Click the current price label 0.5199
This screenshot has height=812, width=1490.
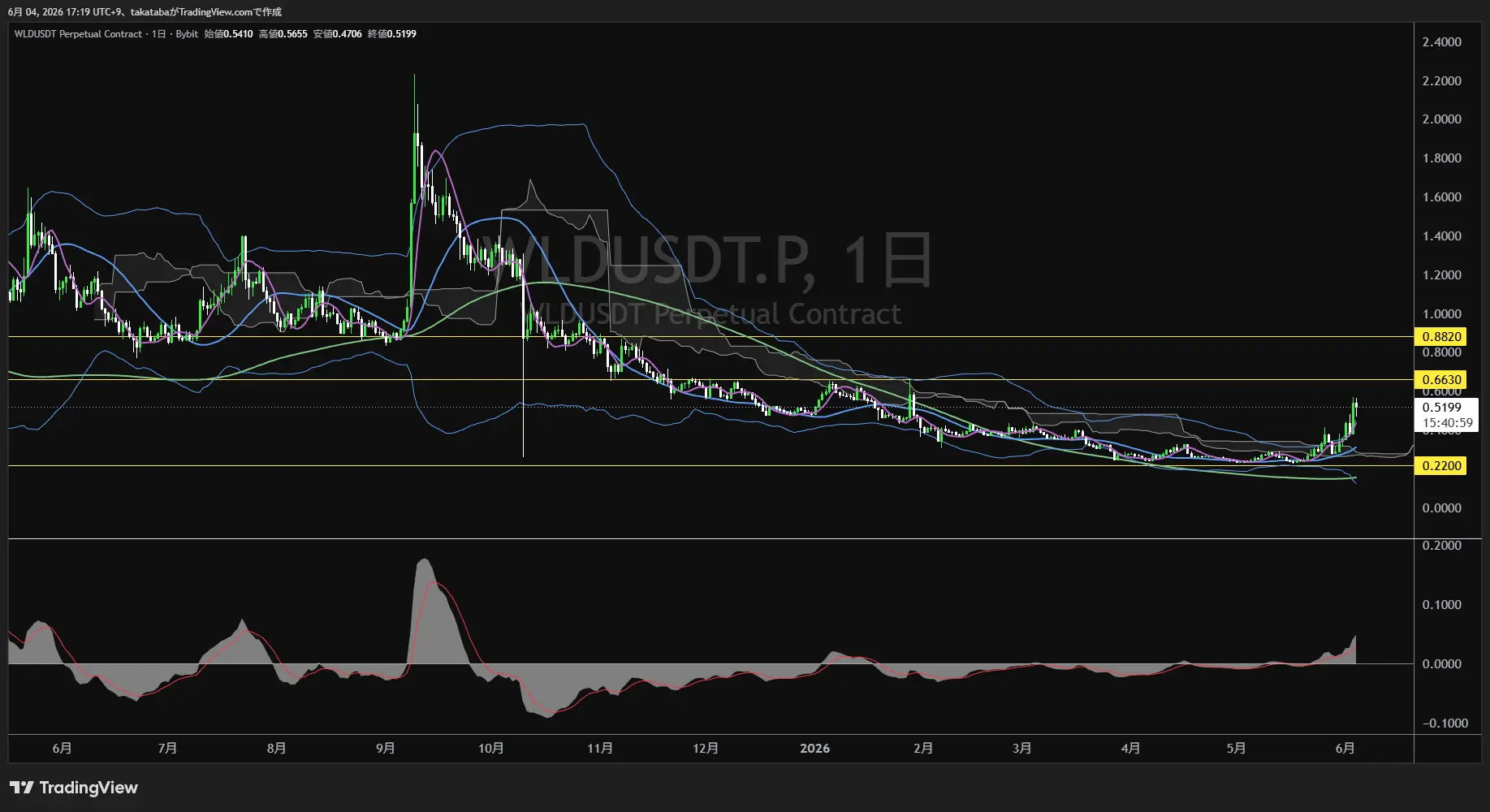(1441, 408)
